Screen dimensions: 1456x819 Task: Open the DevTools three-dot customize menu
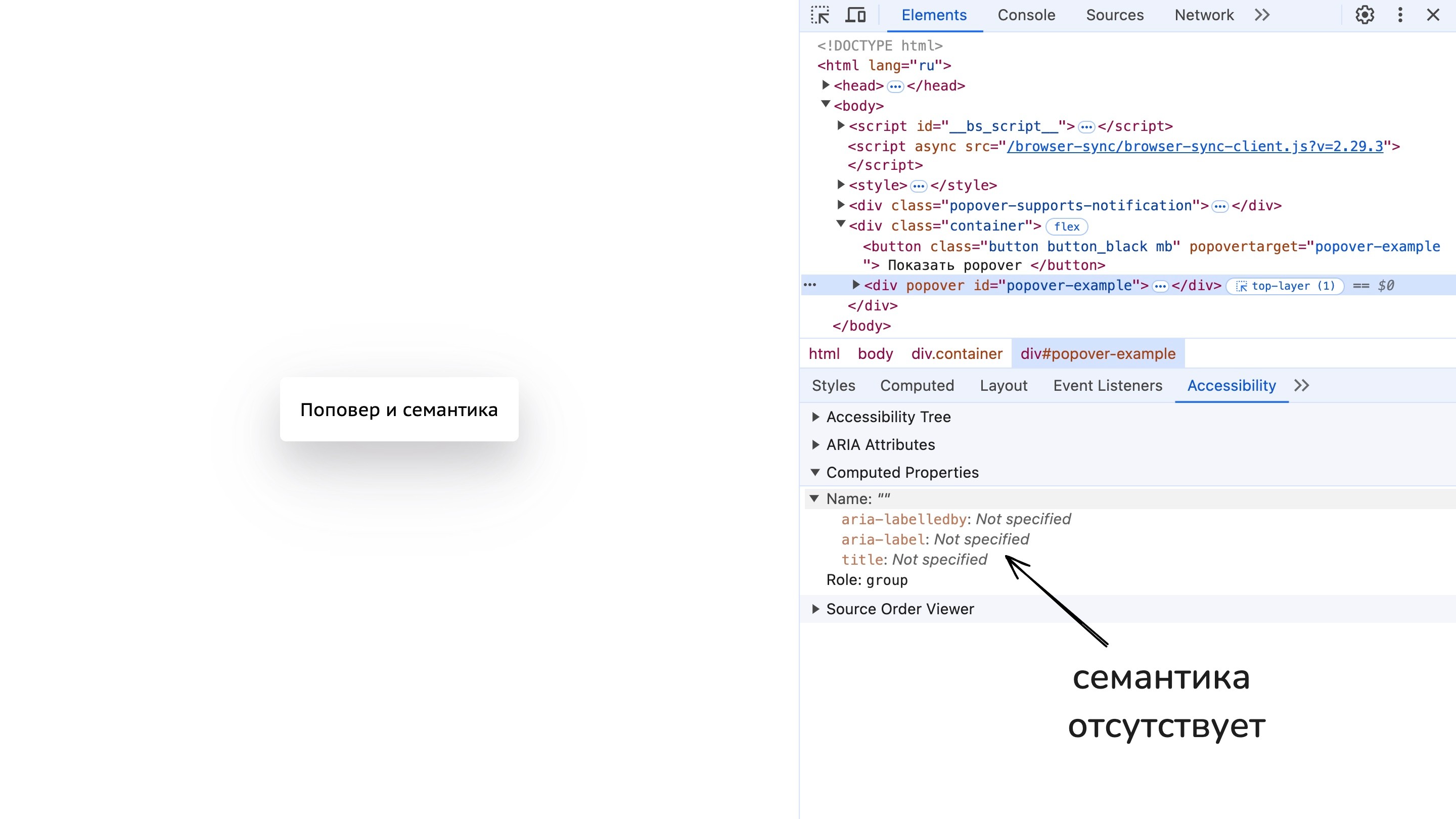1400,15
